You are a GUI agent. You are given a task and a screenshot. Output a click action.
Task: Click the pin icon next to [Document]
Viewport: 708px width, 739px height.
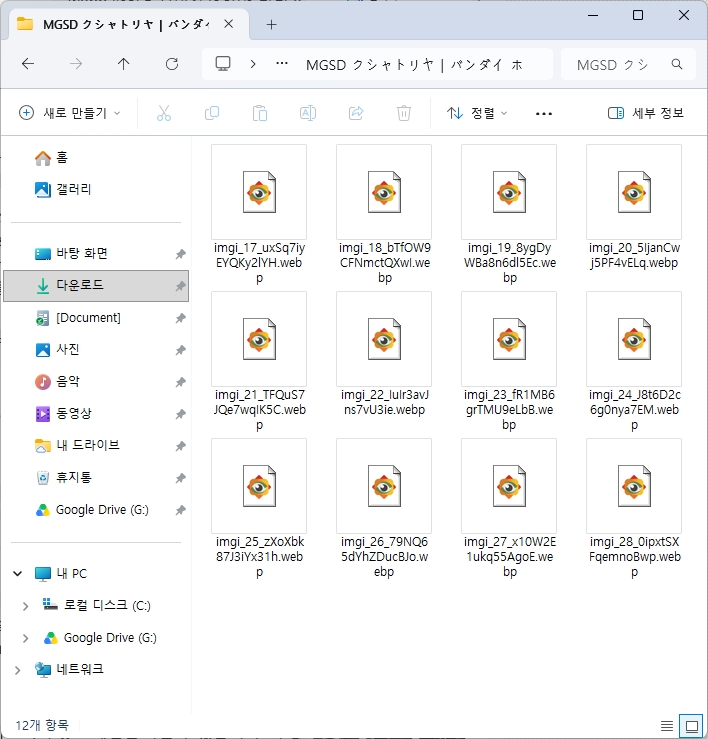tap(181, 318)
